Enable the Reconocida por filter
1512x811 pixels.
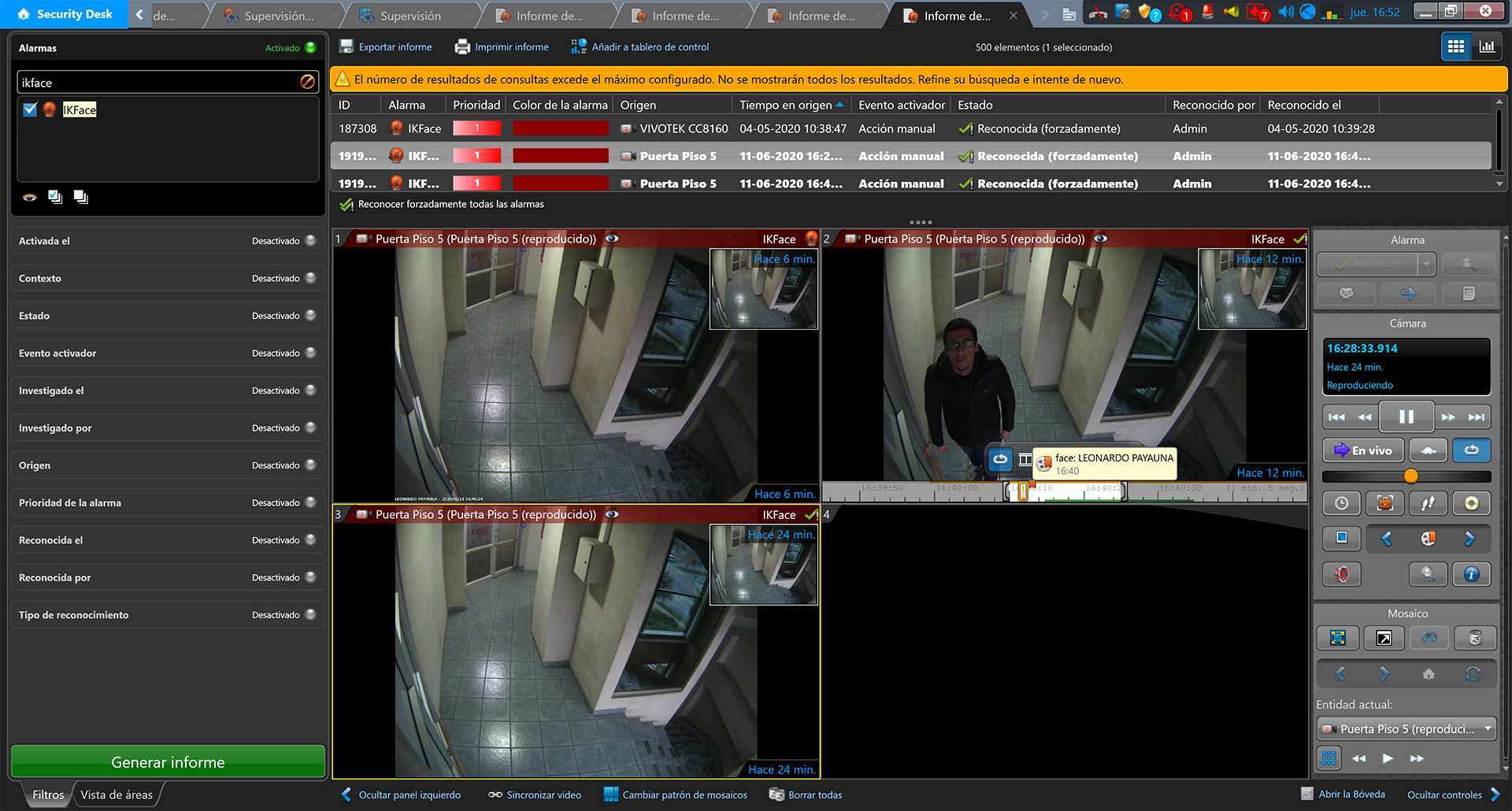click(310, 577)
